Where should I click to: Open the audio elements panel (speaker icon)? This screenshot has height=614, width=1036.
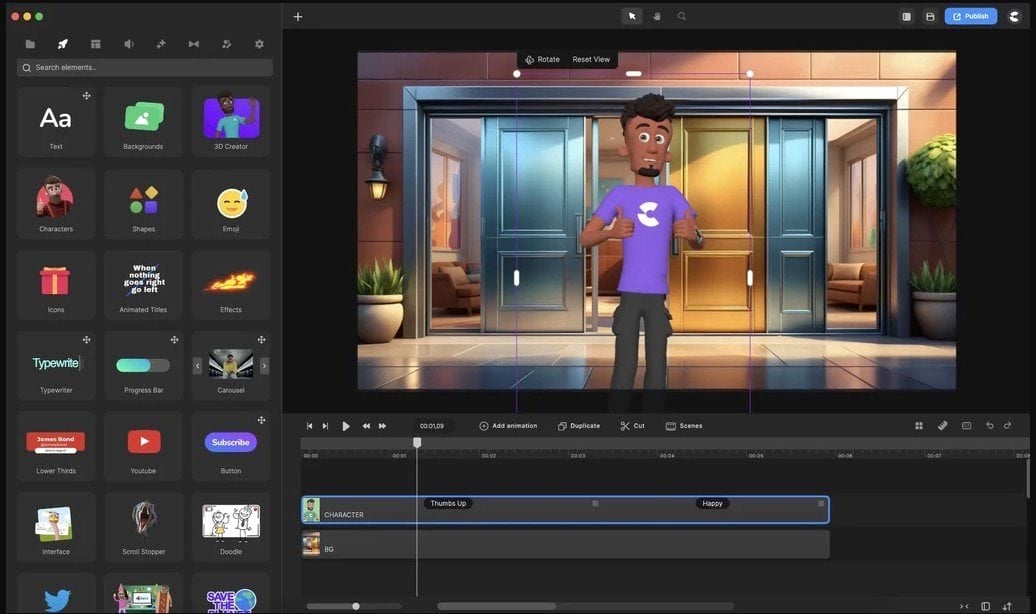(x=128, y=44)
